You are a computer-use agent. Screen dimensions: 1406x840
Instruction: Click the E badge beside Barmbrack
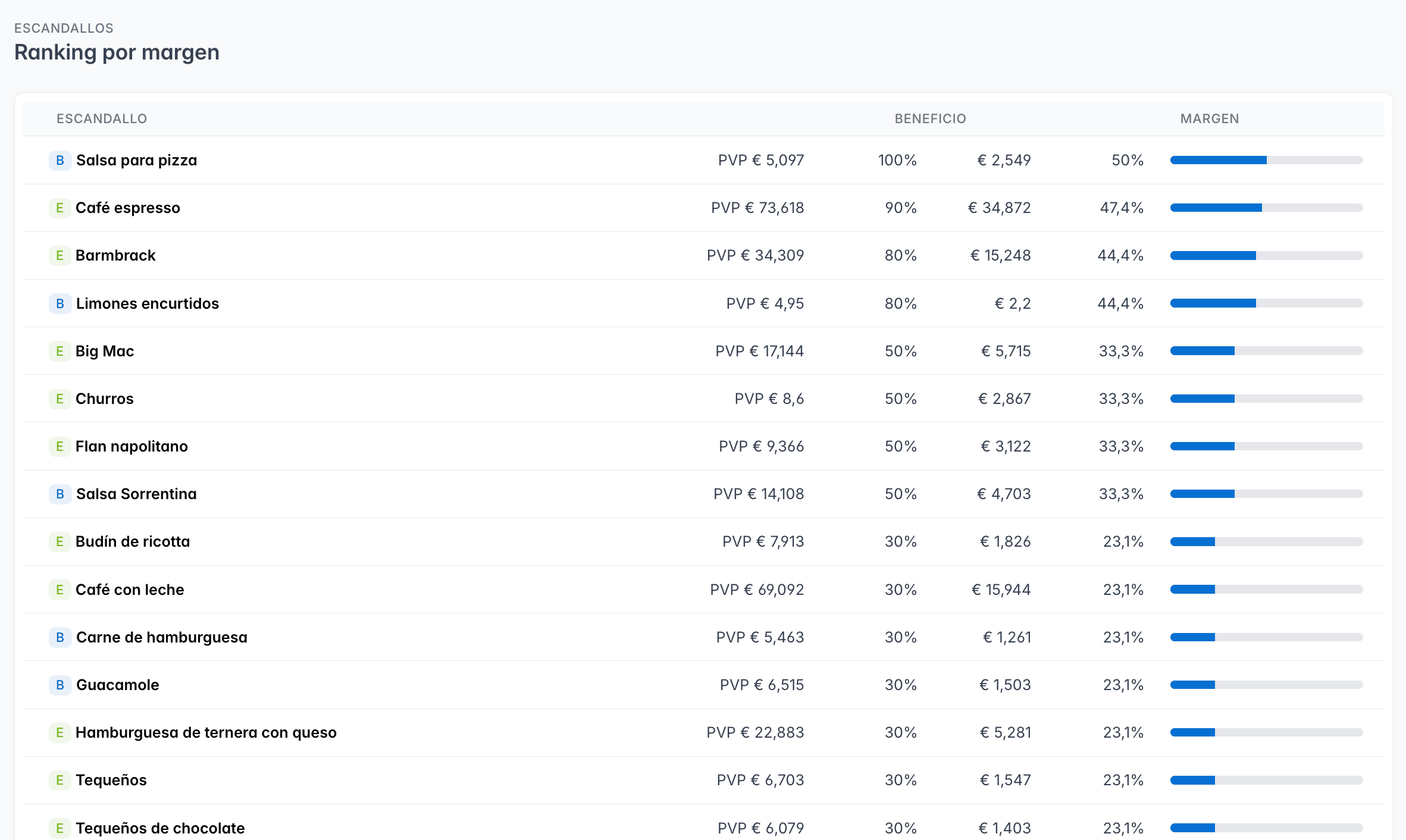tap(60, 255)
